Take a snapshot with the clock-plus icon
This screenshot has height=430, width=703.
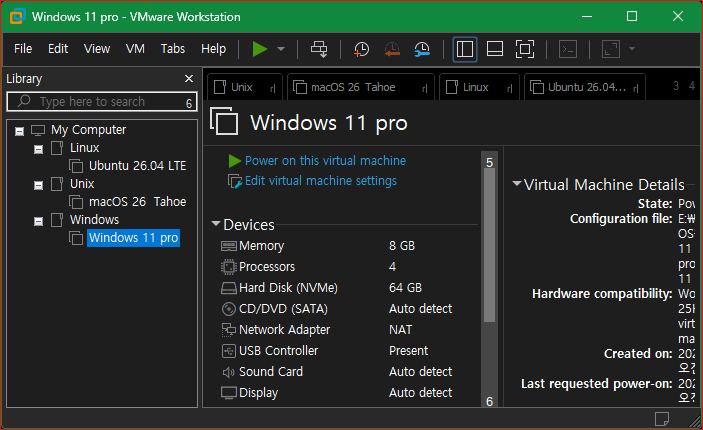361,49
